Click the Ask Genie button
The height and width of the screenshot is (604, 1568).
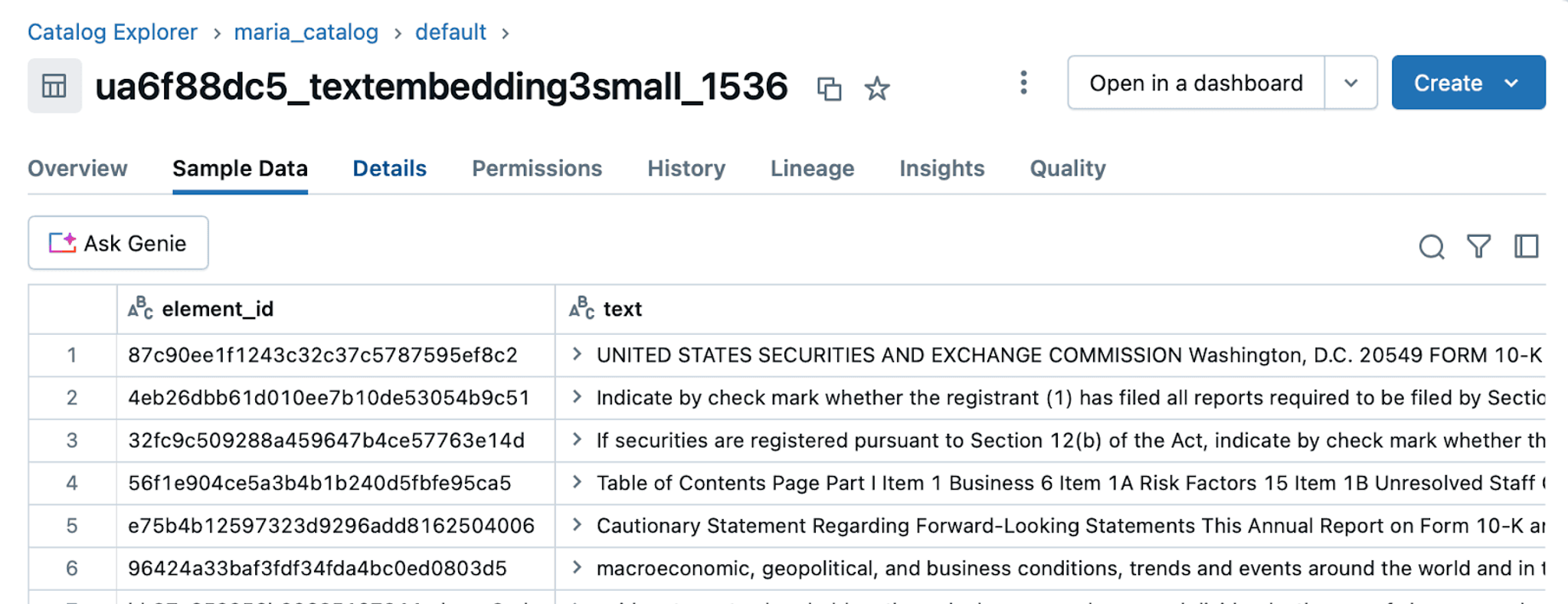[x=118, y=243]
